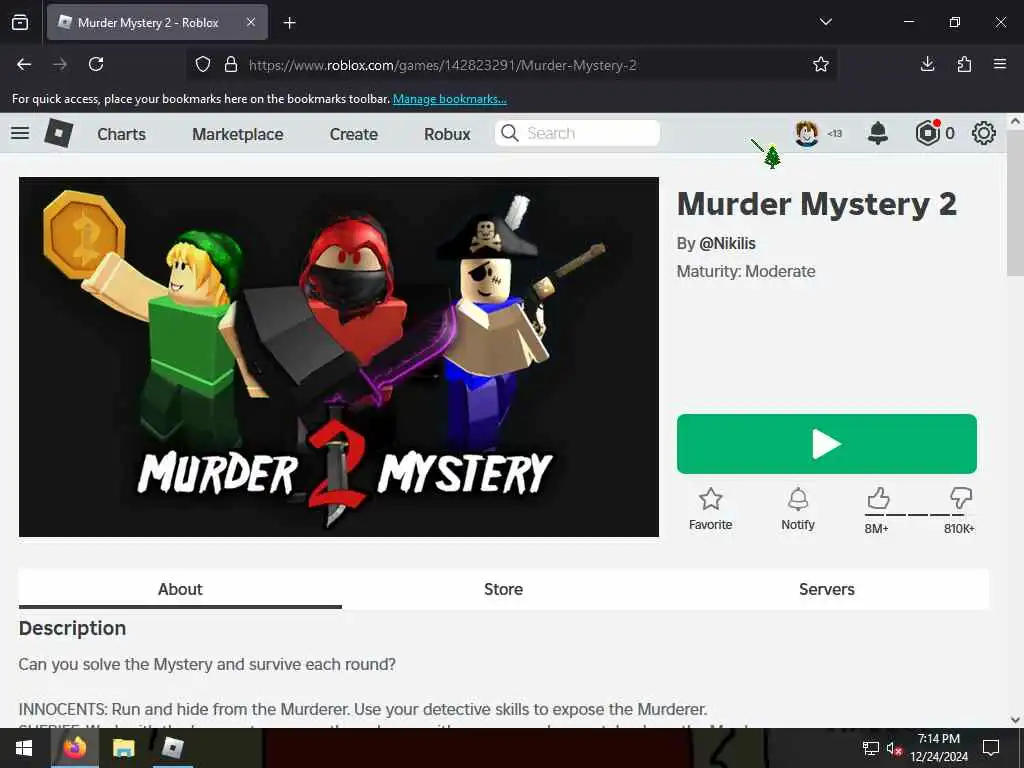
Task: Toggle Notify bell for this game
Action: click(797, 500)
